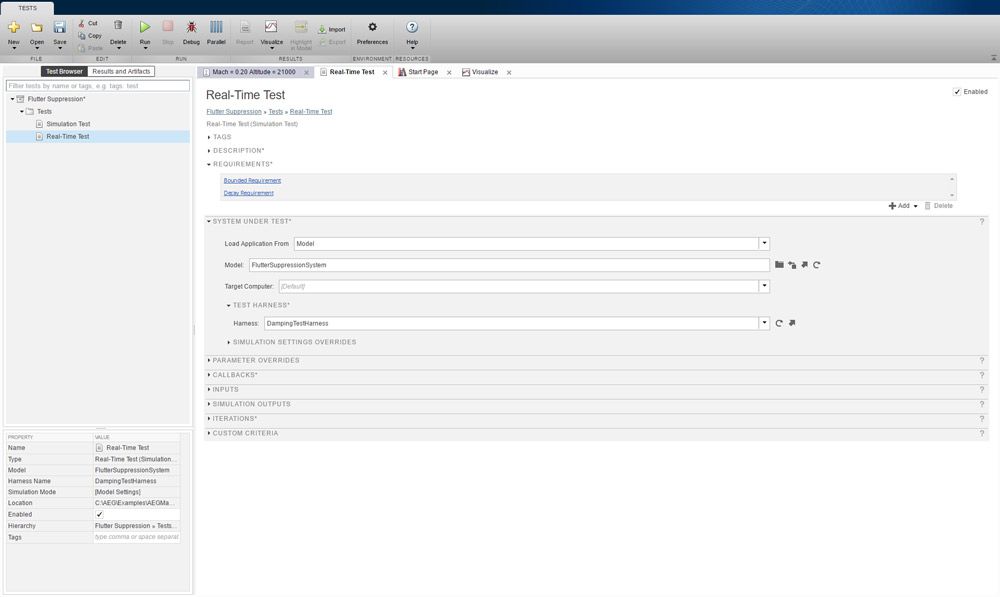Open the Visualize tool
Screen dimensions: 1000x597
pos(270,29)
